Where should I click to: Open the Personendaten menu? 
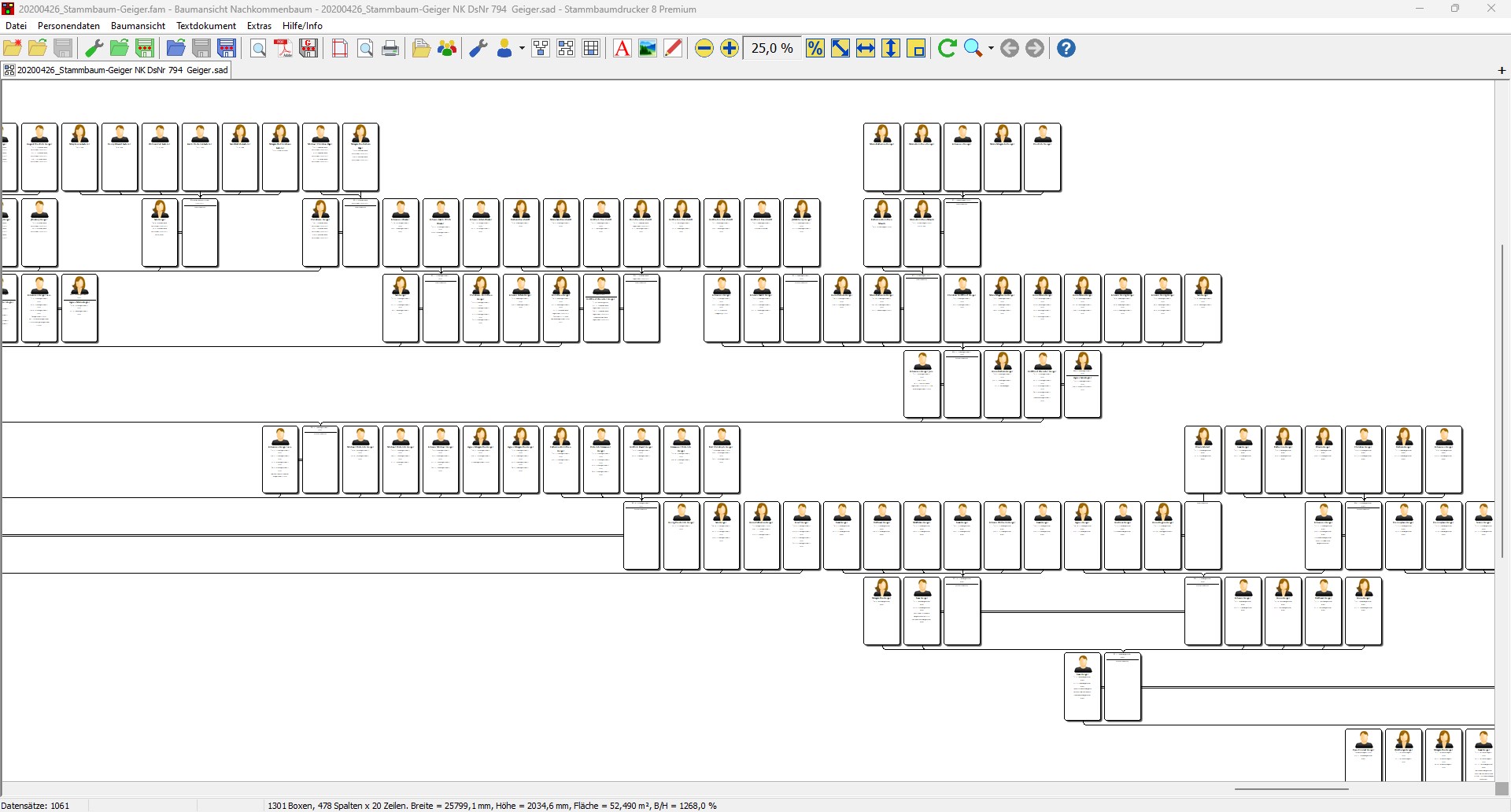pyautogui.click(x=69, y=26)
